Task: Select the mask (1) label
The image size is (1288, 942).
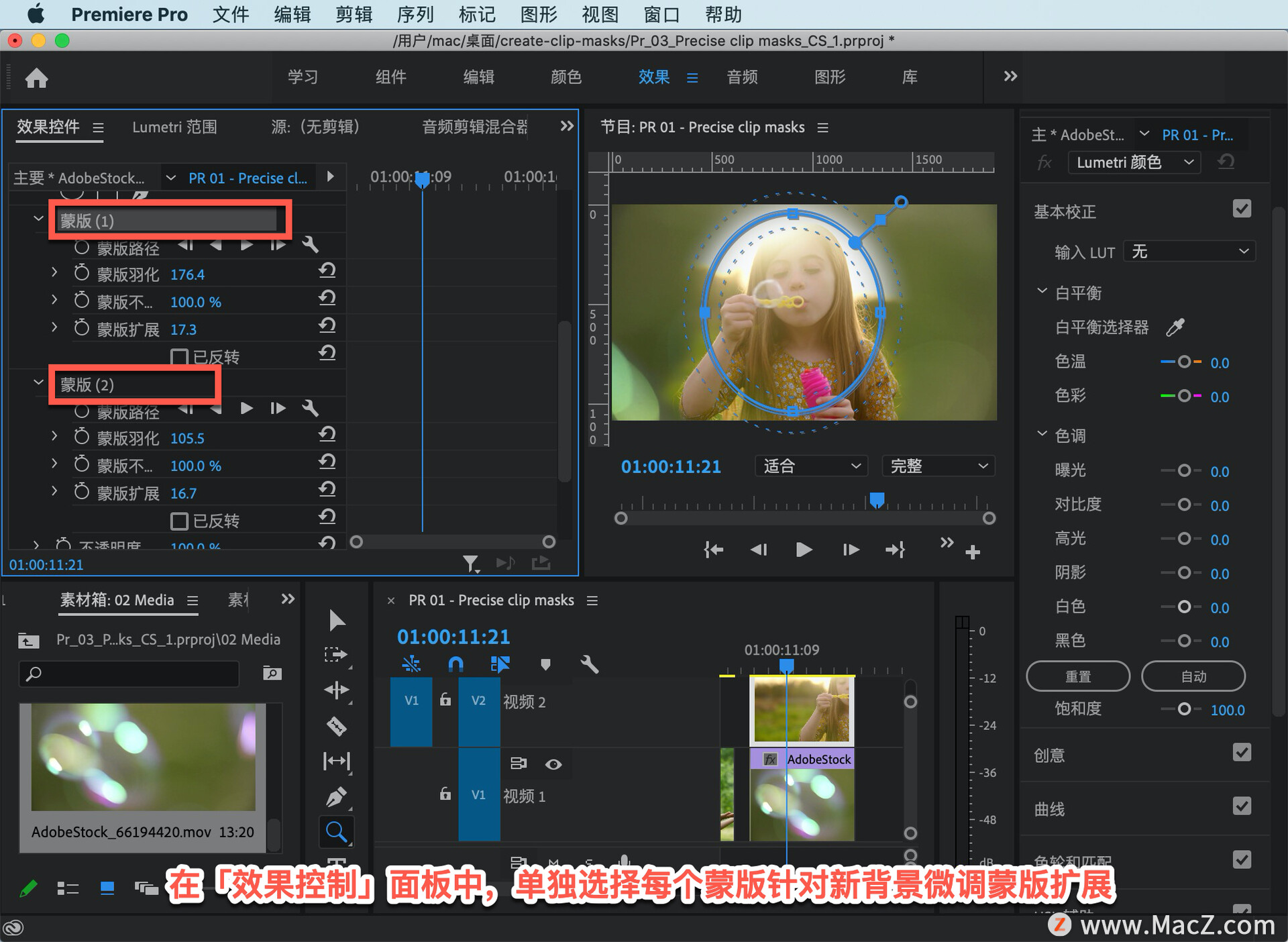Action: pos(87,220)
